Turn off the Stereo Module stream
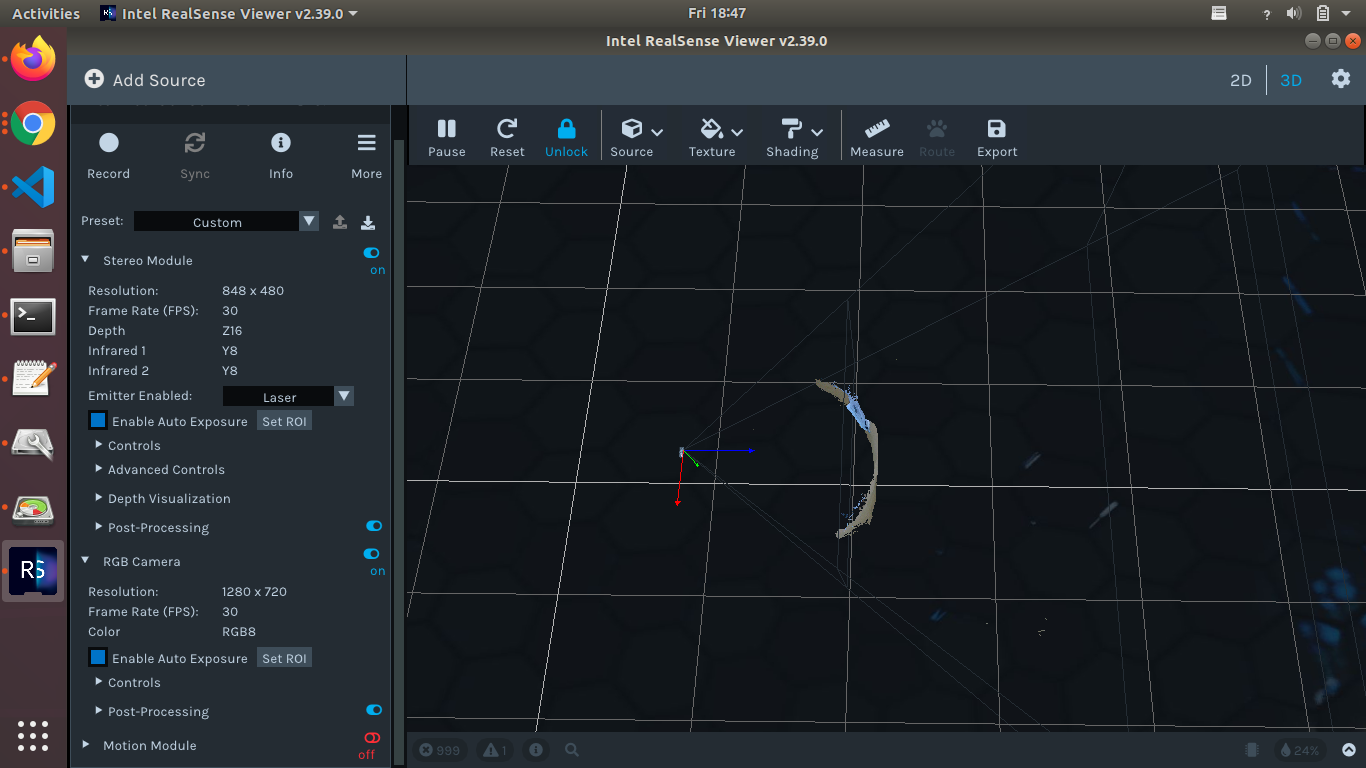The height and width of the screenshot is (768, 1366). click(371, 254)
